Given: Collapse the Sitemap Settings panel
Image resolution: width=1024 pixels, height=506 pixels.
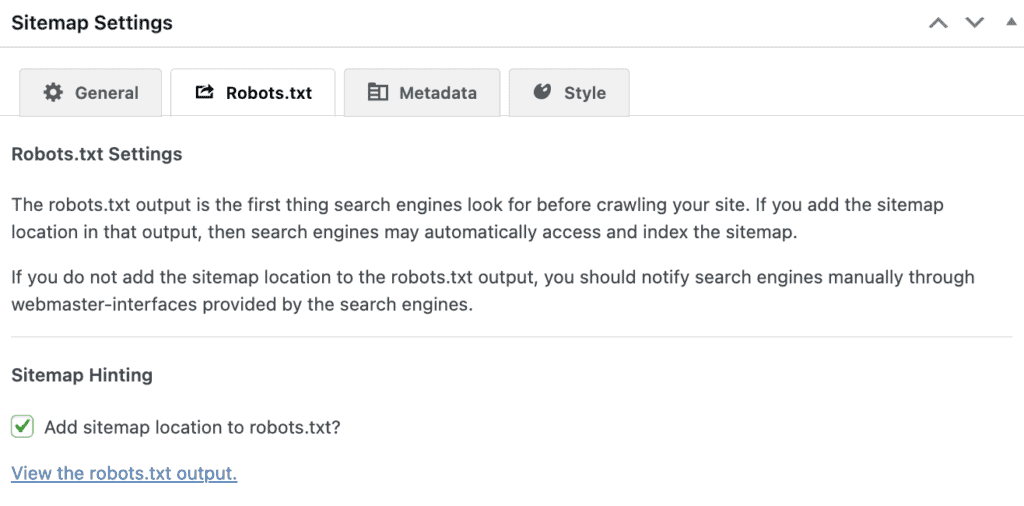Looking at the screenshot, I should pos(1010,22).
